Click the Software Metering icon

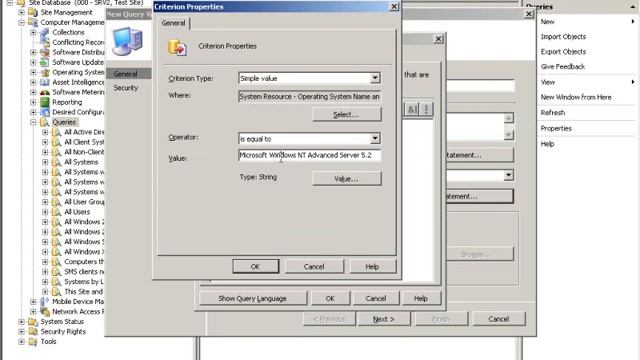pos(45,92)
